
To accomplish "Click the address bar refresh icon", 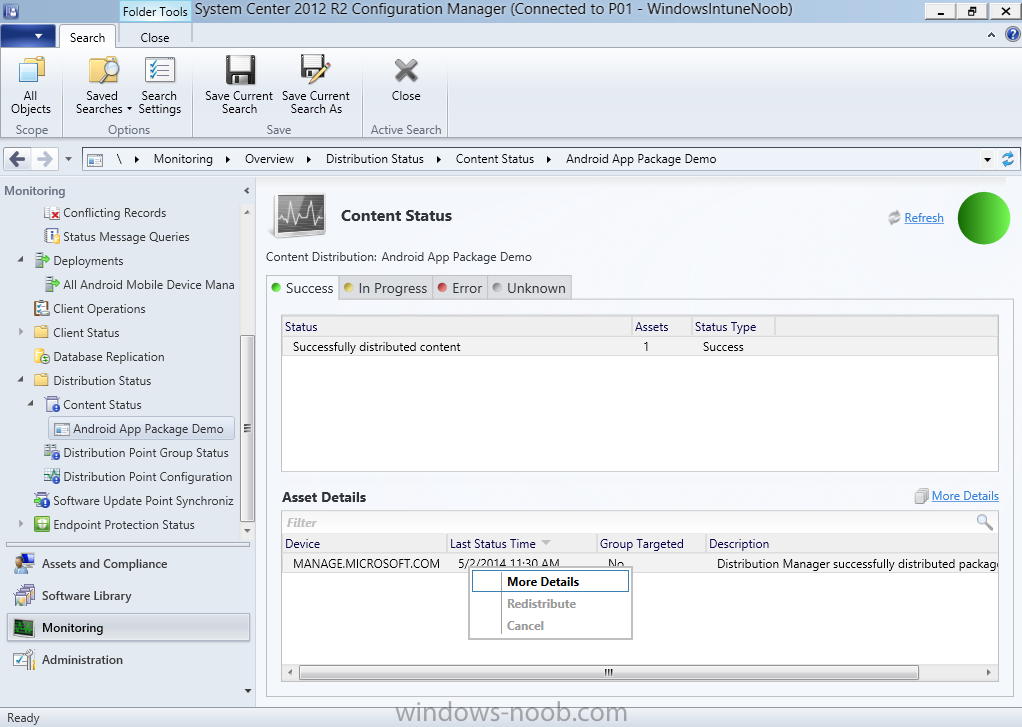I will click(x=1008, y=159).
